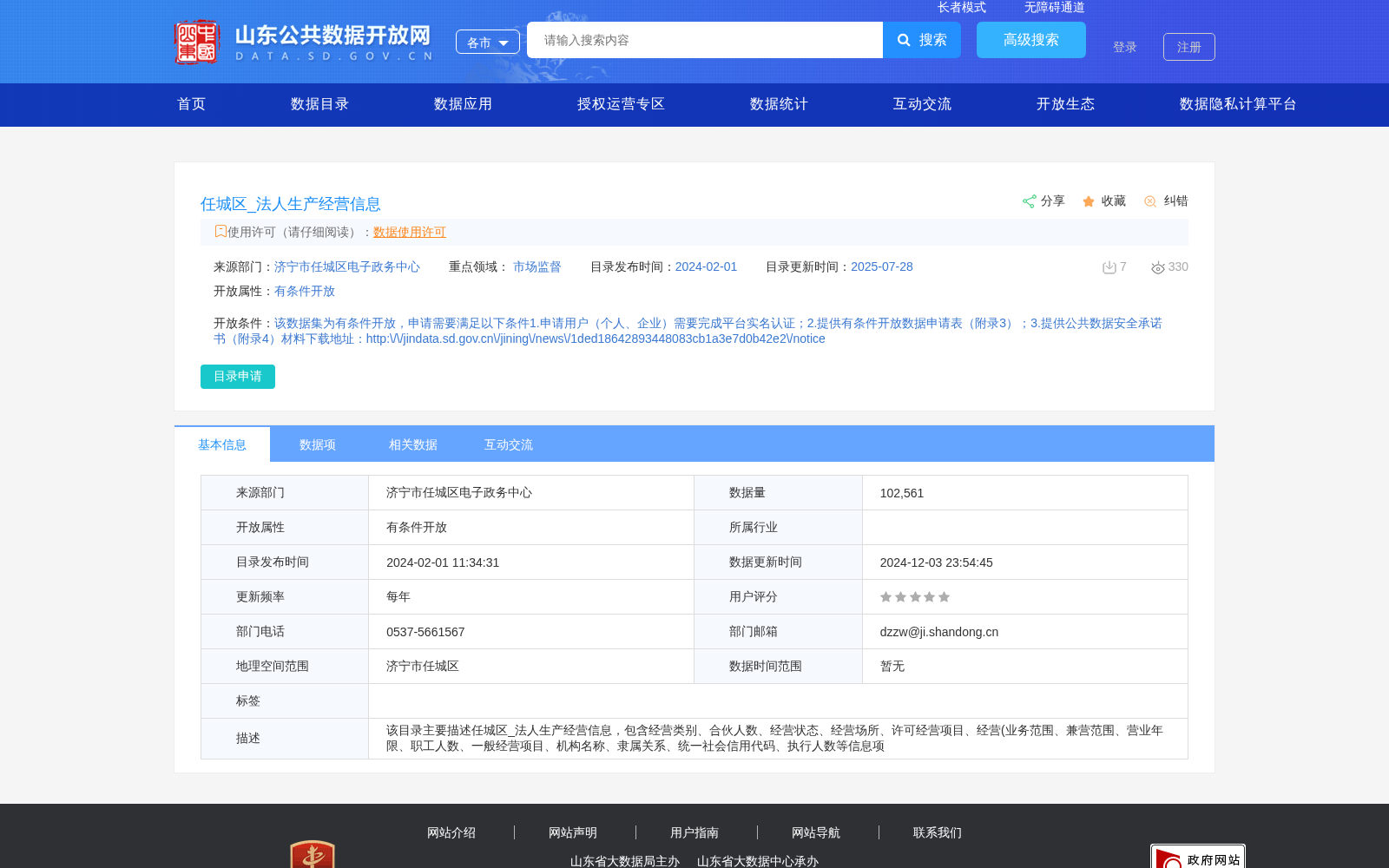This screenshot has height=868, width=1389.
Task: Click 济宁市任城区 geographic scope value
Action: coord(423,667)
